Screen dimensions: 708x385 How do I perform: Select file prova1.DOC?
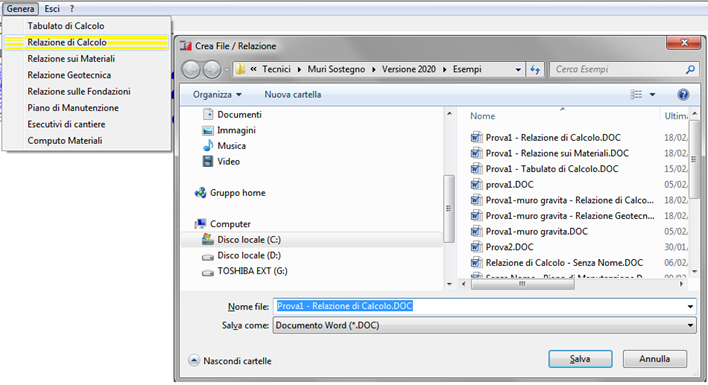point(509,185)
